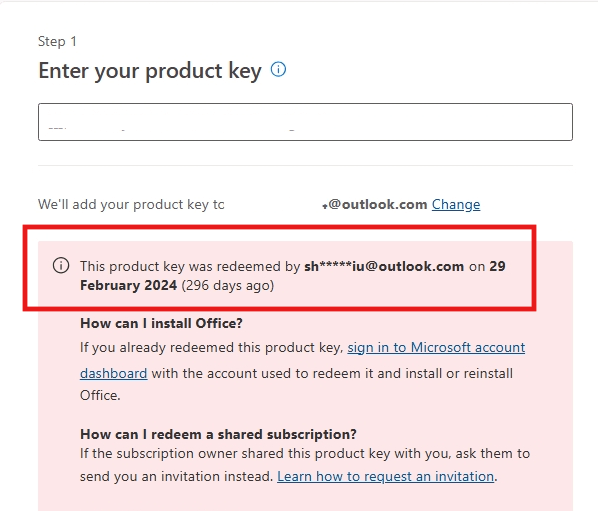Screen dimensions: 598x511
Task: Click the How can I redeem a shared subscription? heading
Action: pos(218,434)
